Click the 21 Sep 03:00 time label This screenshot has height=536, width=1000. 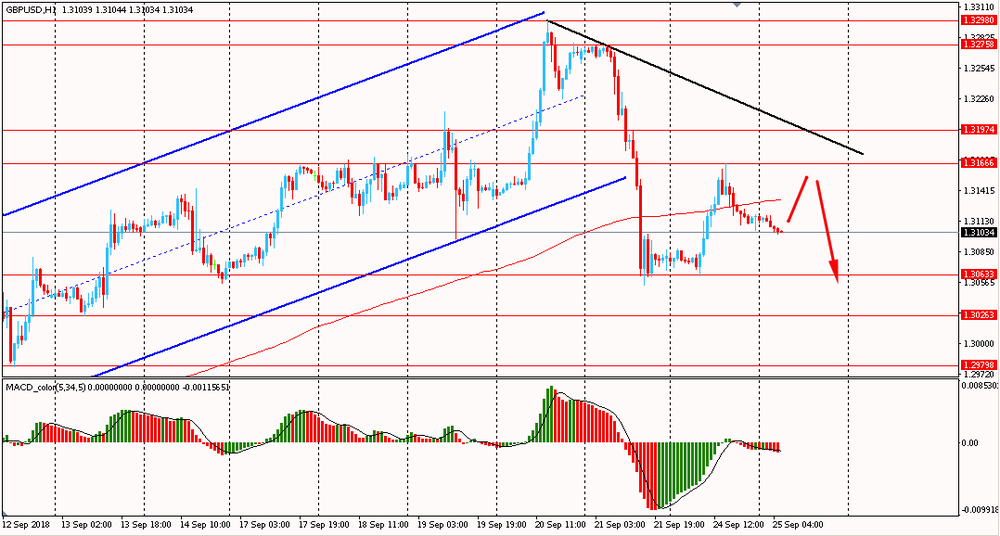[x=620, y=525]
